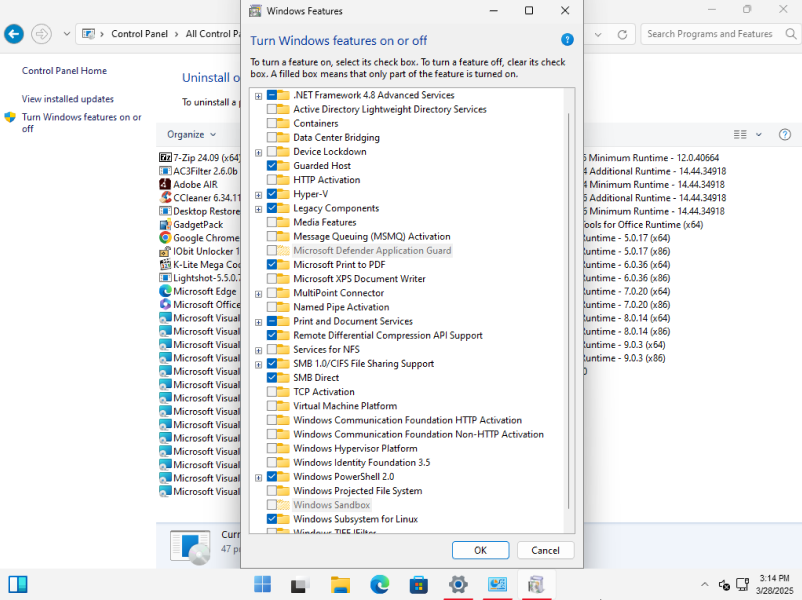
Task: Click the 7-Zip program icon in the list
Action: click(165, 158)
